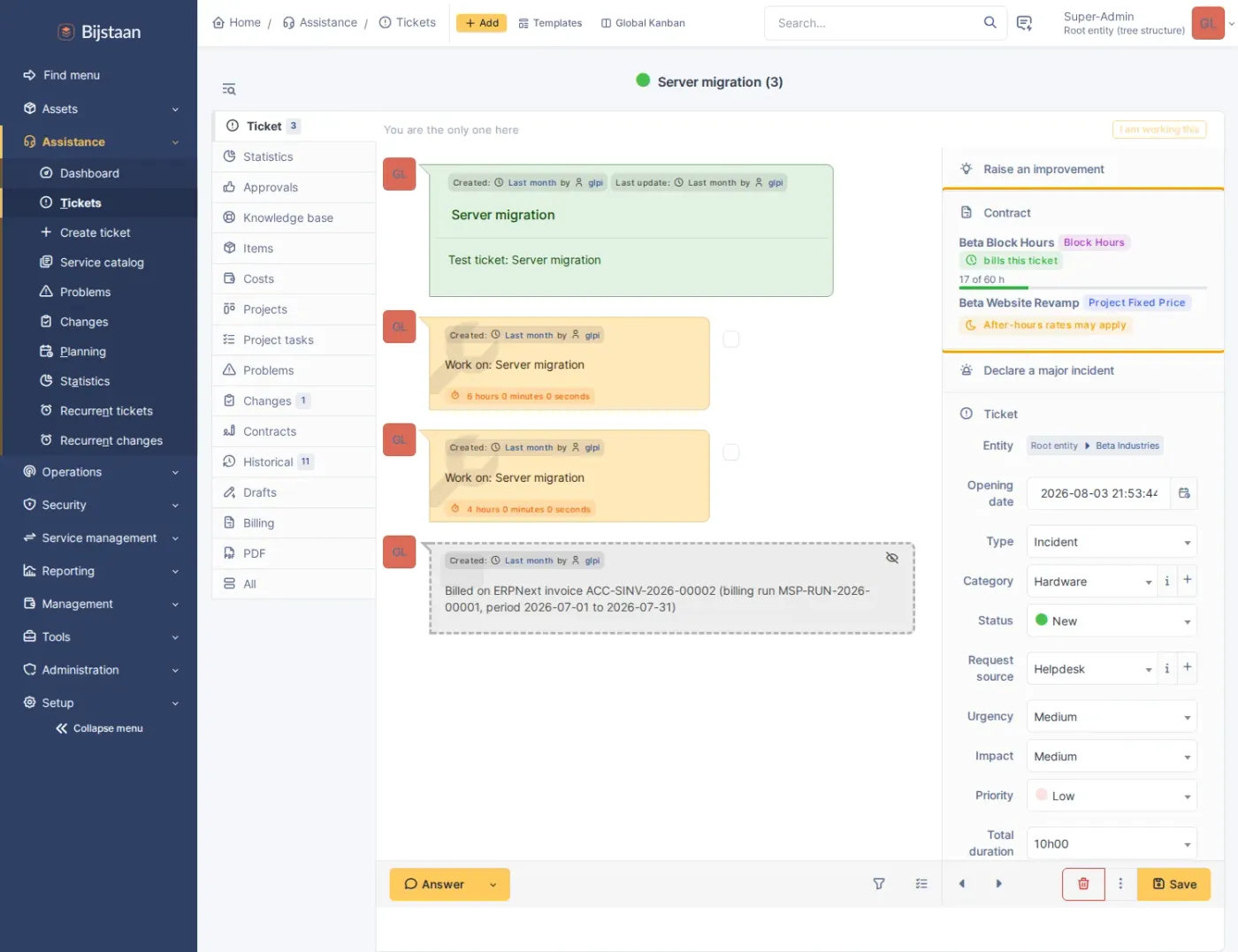The width and height of the screenshot is (1238, 952).
Task: Go to next ticket arrow
Action: (x=999, y=884)
